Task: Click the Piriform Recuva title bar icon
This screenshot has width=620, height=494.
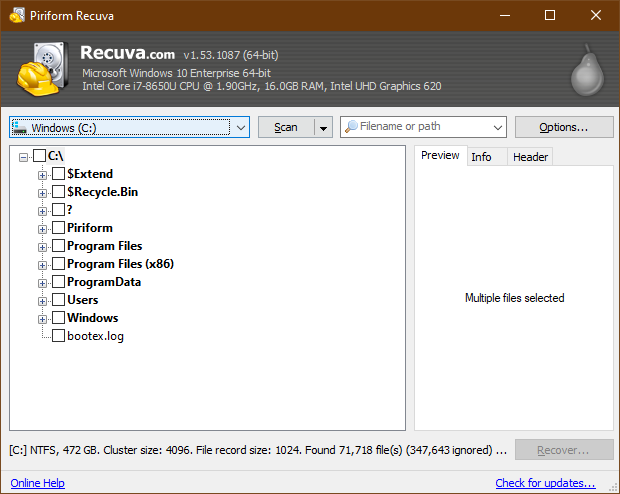Action: (17, 15)
